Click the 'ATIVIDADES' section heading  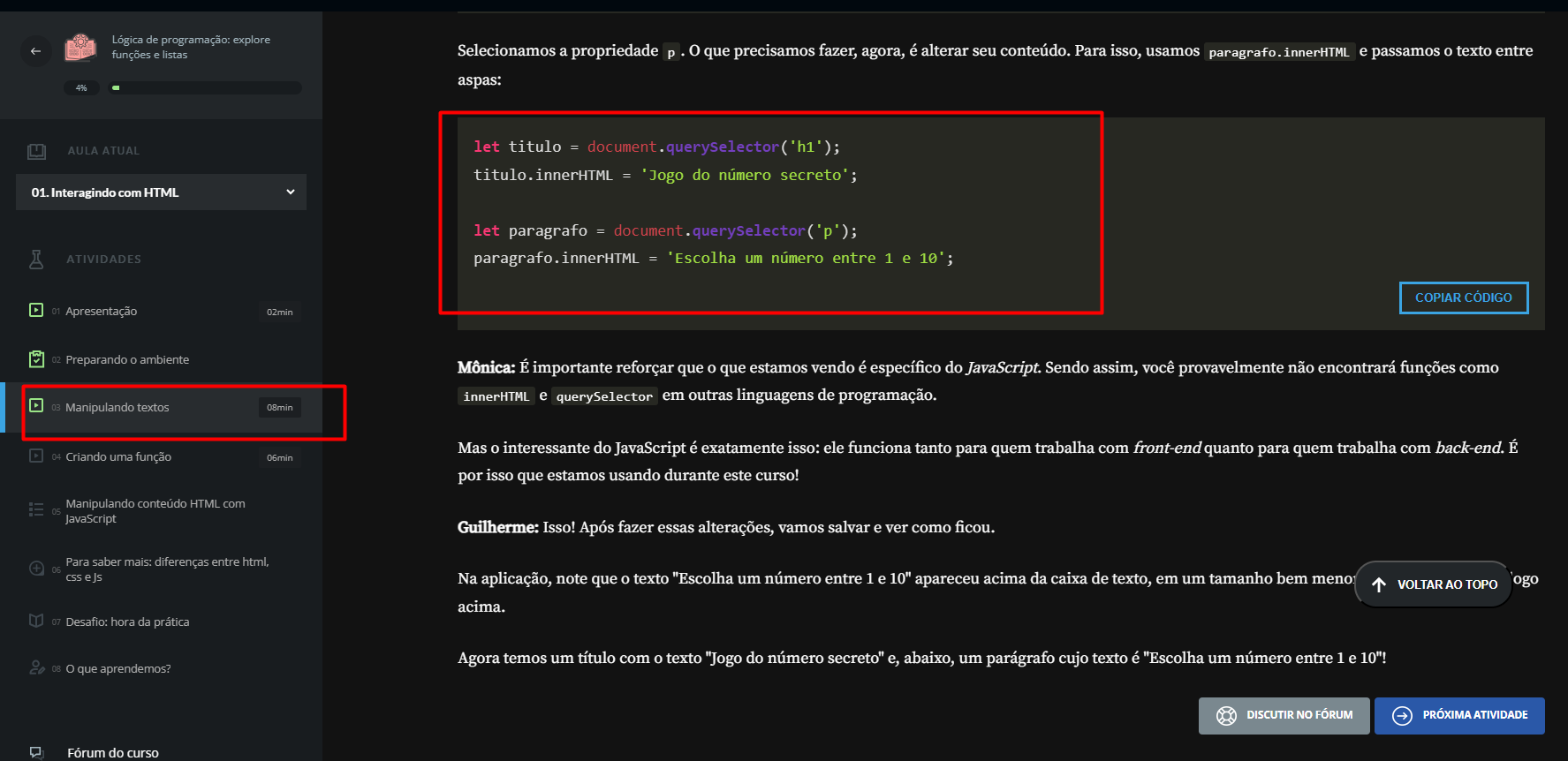pos(103,259)
